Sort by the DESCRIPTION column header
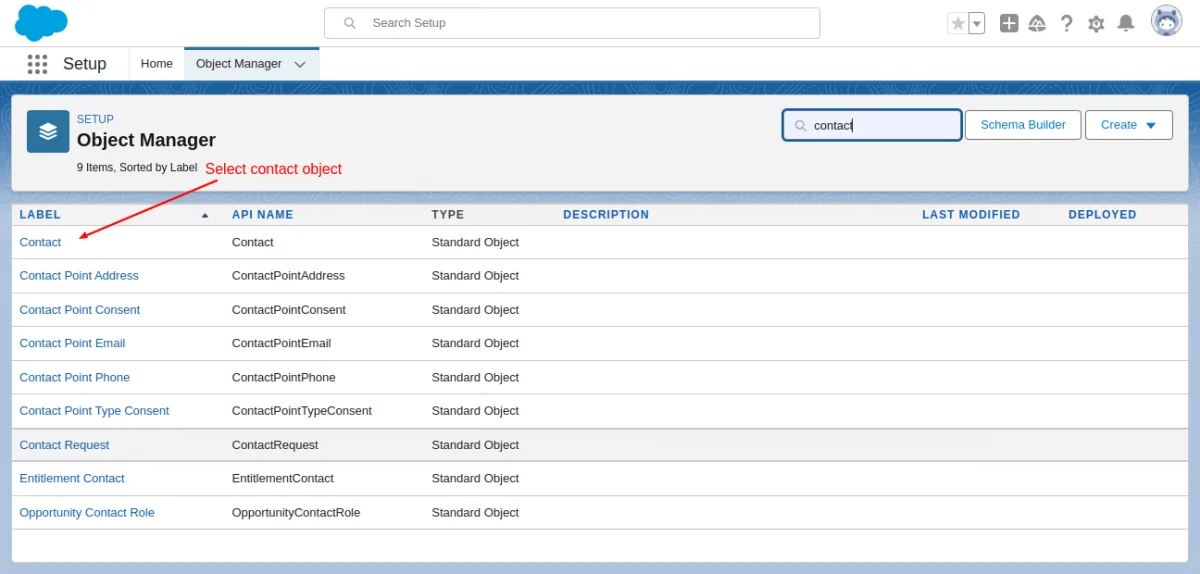1200x574 pixels. [x=606, y=214]
